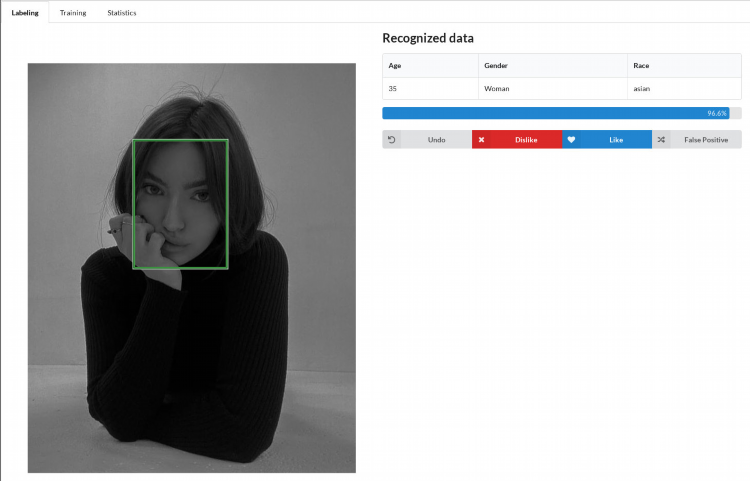Click the shuffle icon beside False Positive
The width and height of the screenshot is (750, 481).
(661, 140)
